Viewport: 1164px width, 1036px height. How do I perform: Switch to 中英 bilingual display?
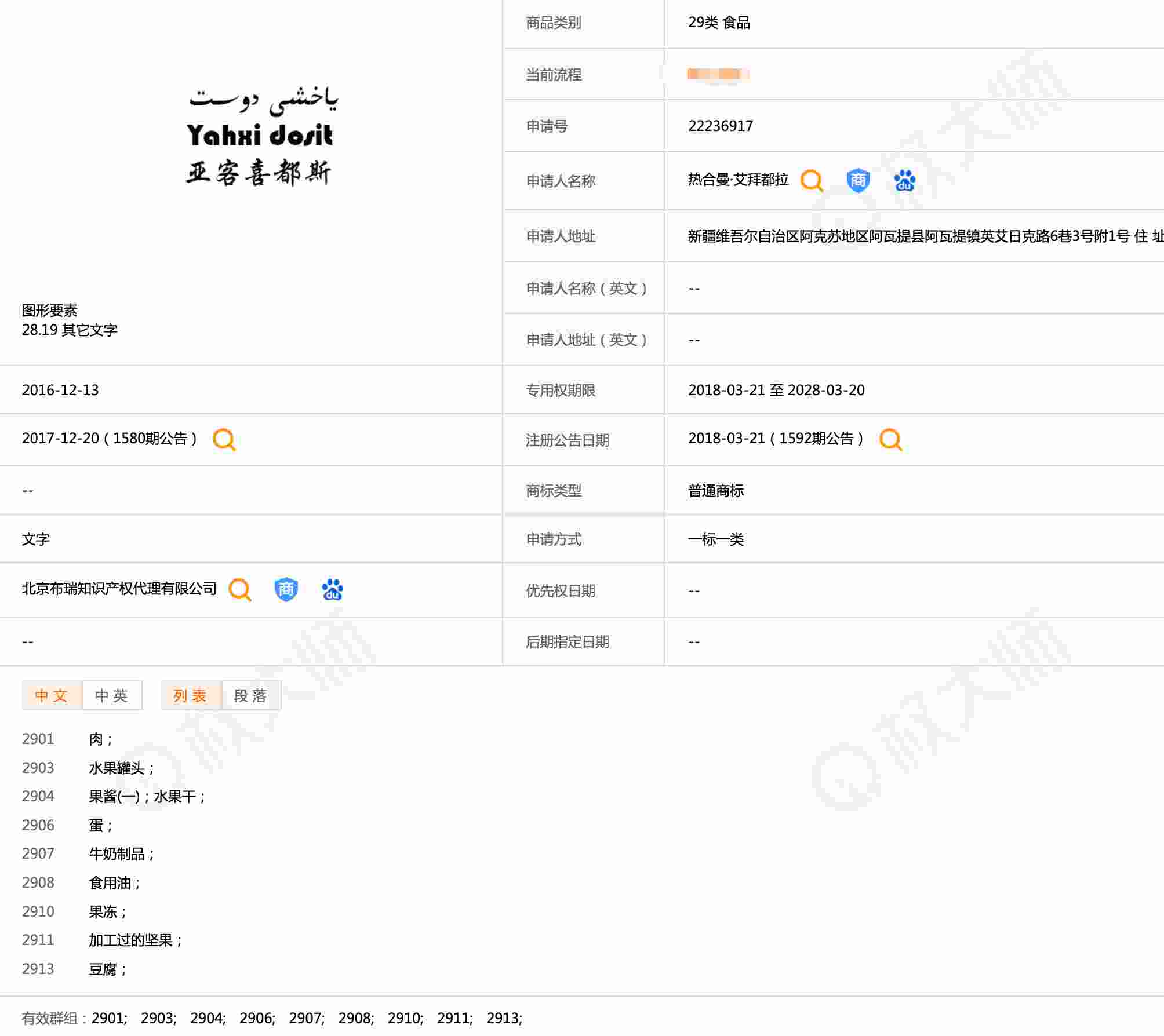tap(112, 695)
